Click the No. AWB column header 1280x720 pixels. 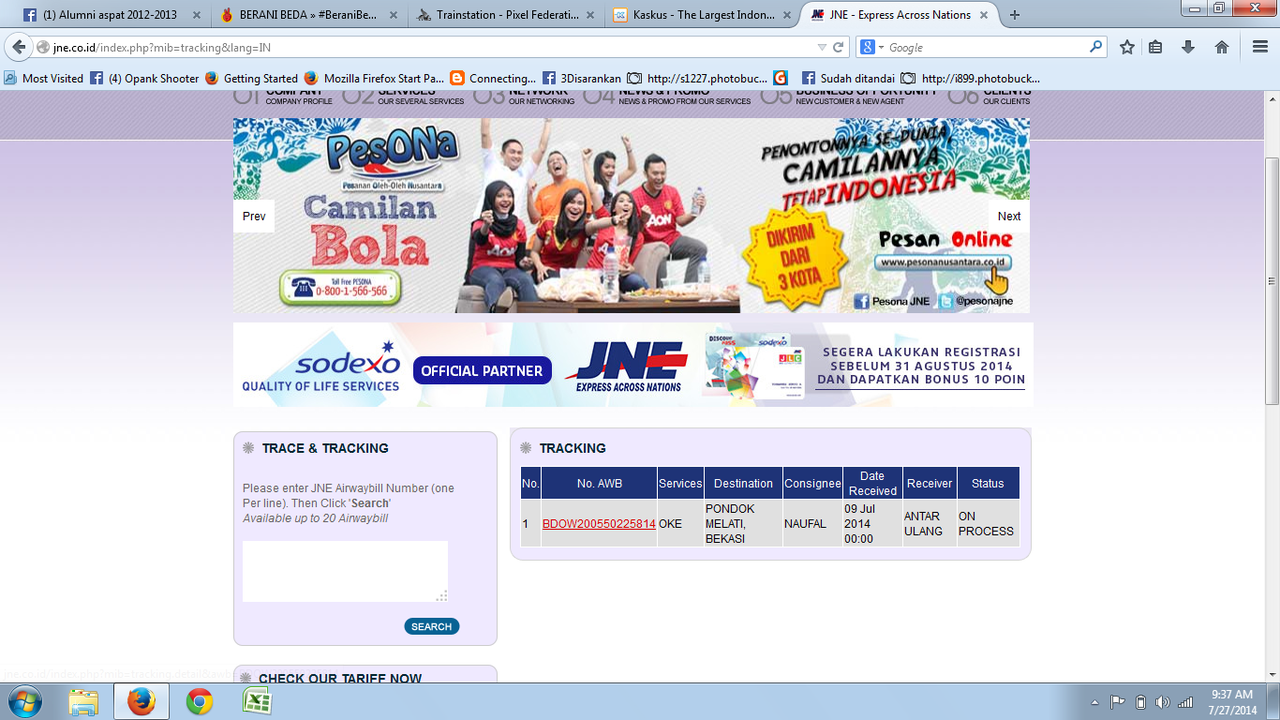coord(599,483)
